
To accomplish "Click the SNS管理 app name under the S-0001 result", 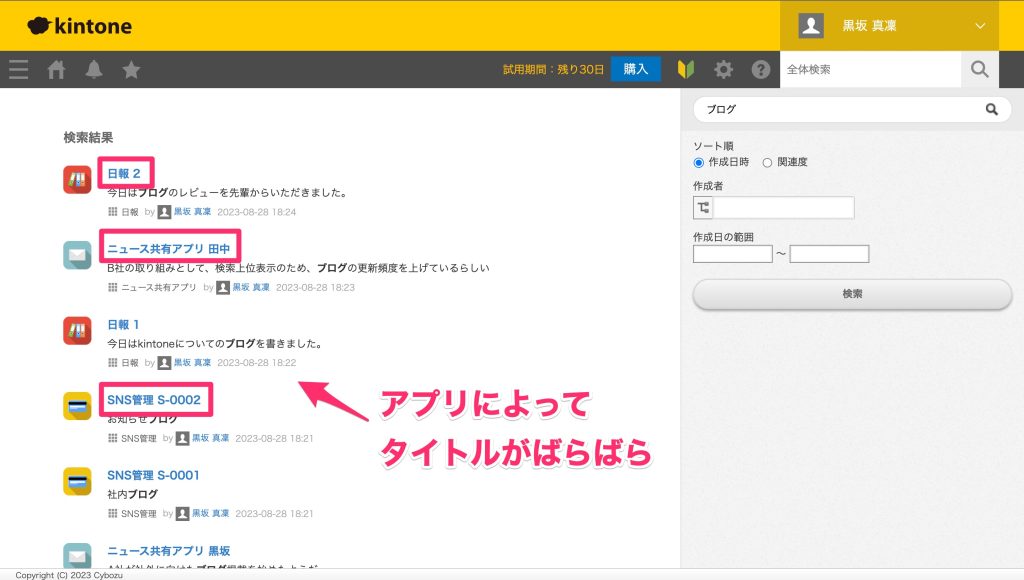I will pyautogui.click(x=138, y=513).
